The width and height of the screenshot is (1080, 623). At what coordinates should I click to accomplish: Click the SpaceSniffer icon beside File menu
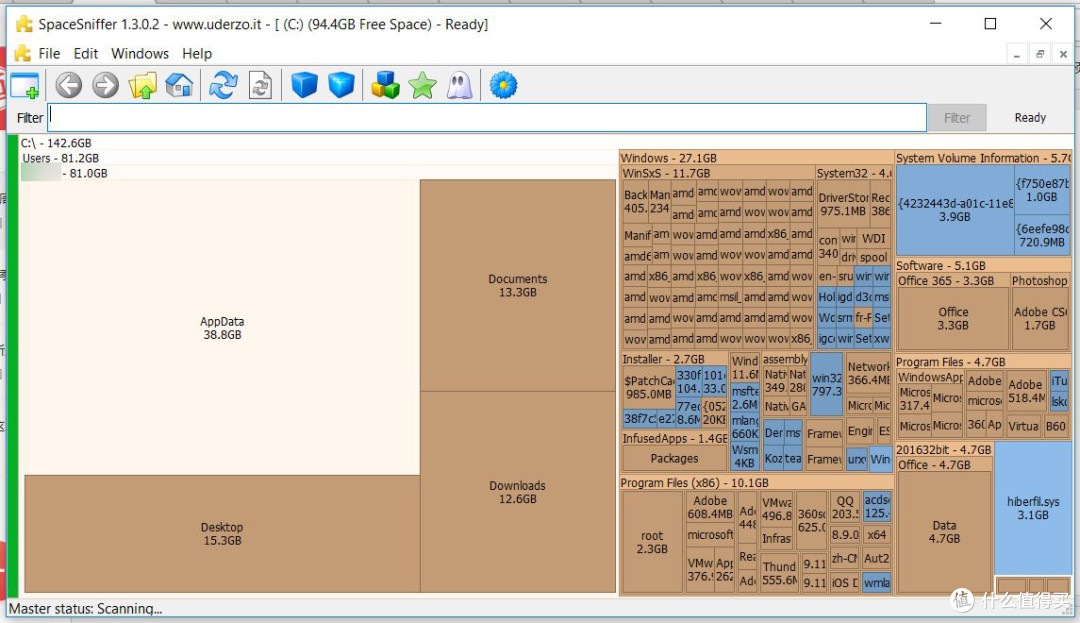coord(23,54)
